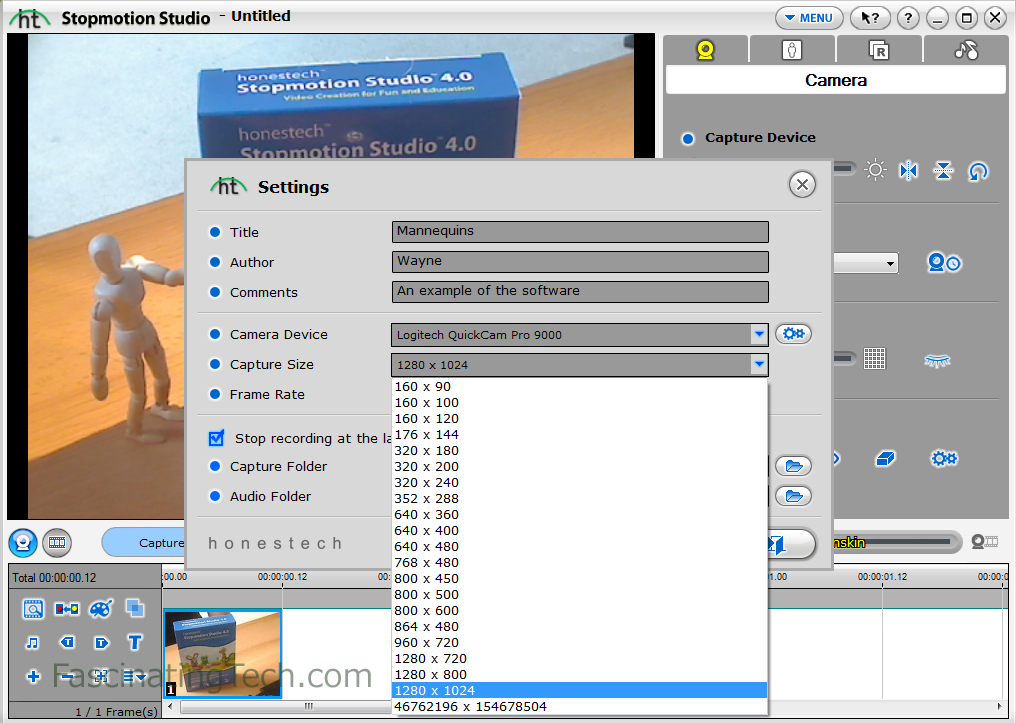Open the MENU dropdown button
Viewport: 1016px width, 723px height.
coord(809,18)
